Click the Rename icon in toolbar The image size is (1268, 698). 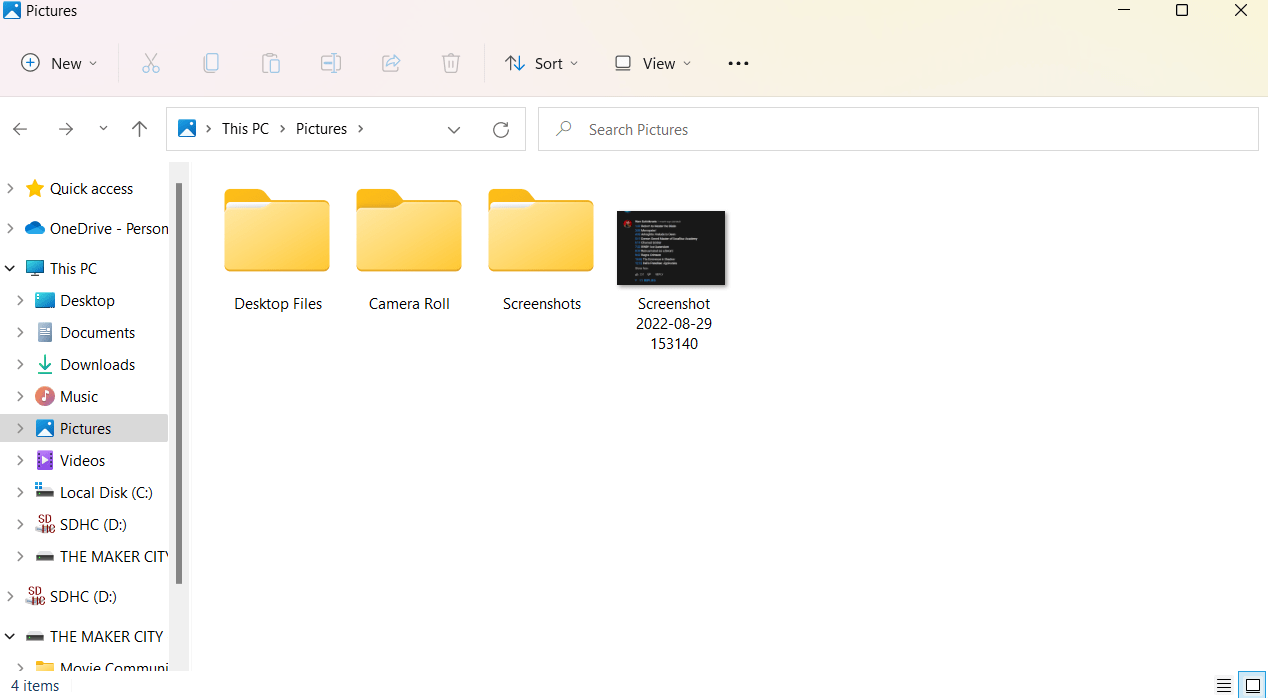tap(331, 63)
